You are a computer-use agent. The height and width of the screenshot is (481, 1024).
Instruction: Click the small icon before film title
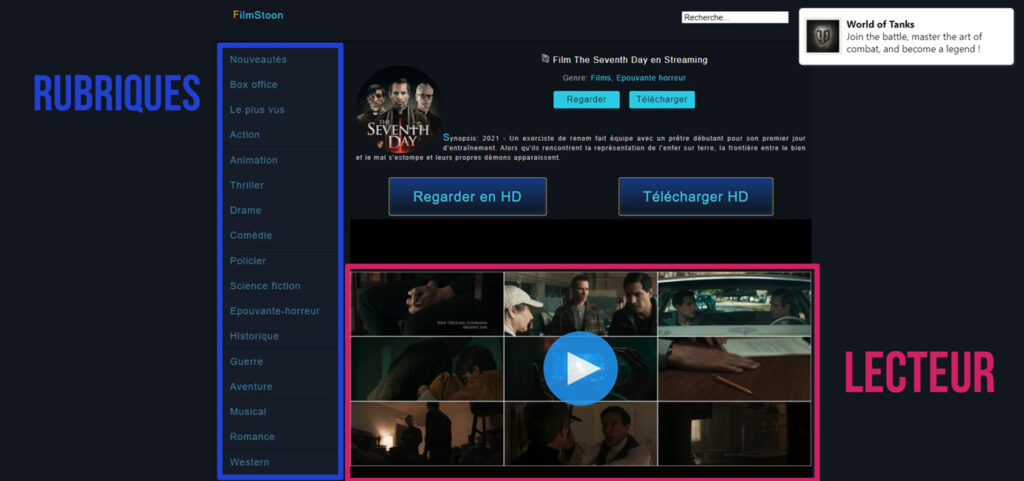click(545, 59)
